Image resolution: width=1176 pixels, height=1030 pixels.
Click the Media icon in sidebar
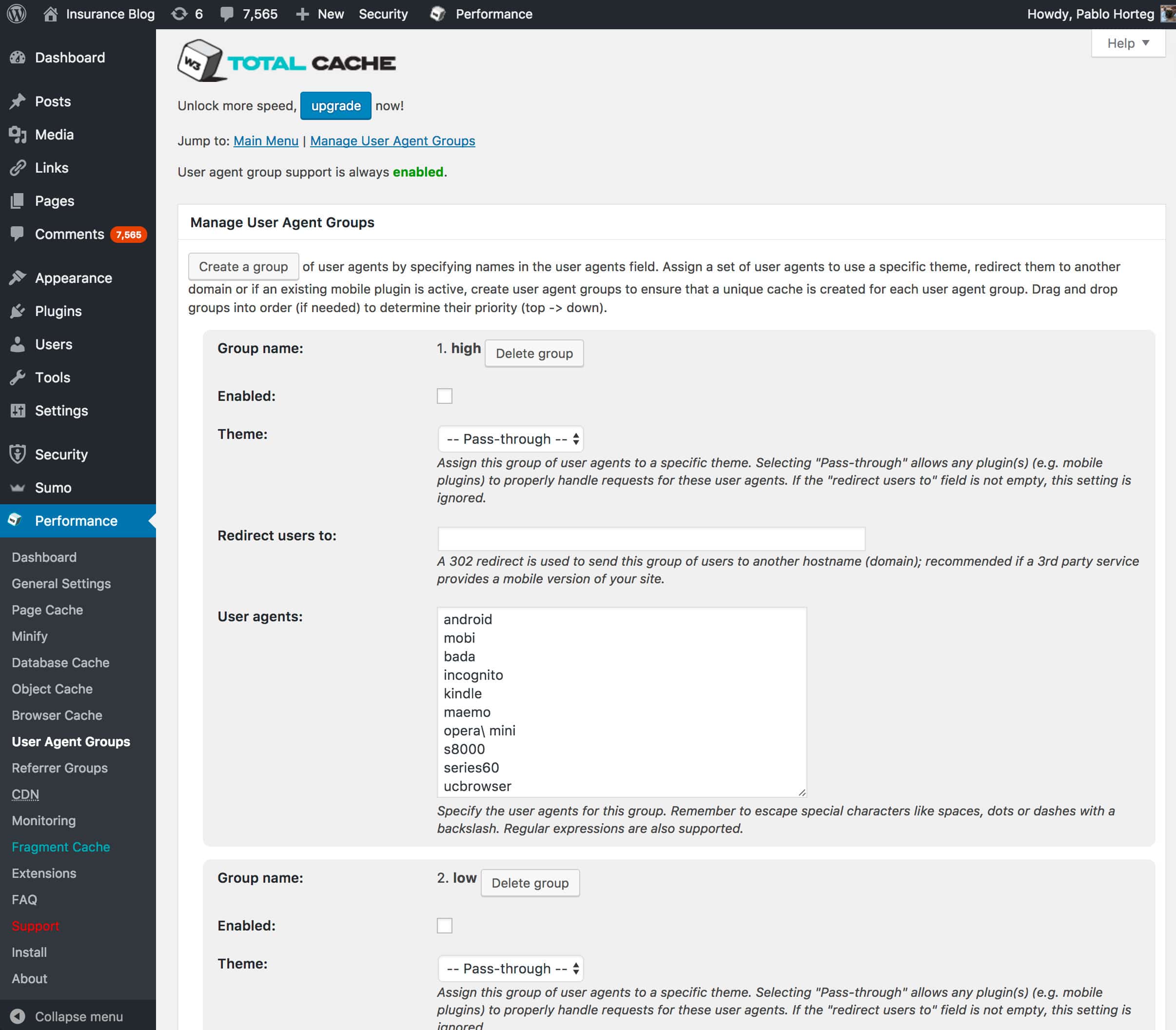click(x=18, y=135)
